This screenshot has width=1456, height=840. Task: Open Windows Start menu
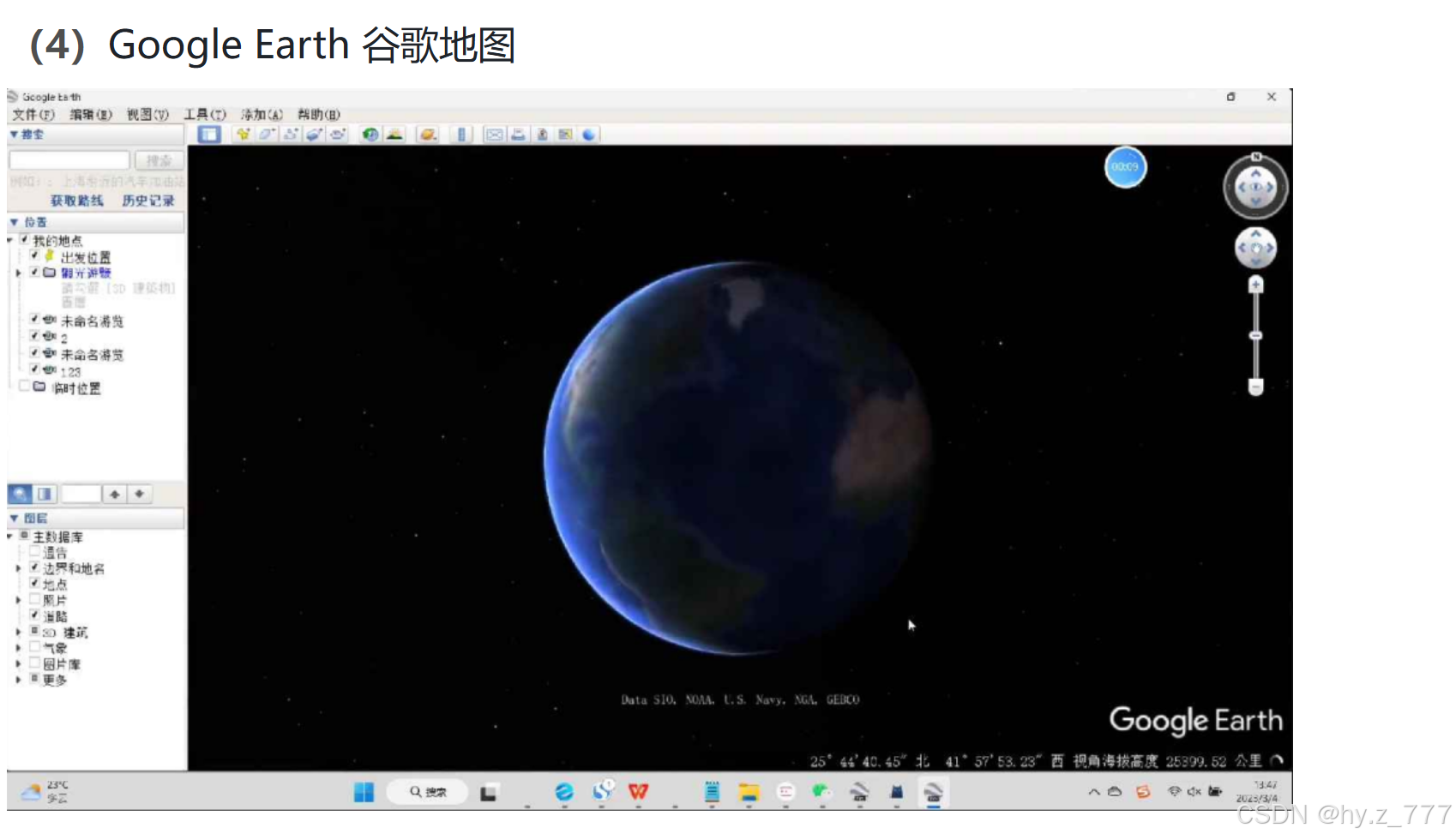[364, 792]
